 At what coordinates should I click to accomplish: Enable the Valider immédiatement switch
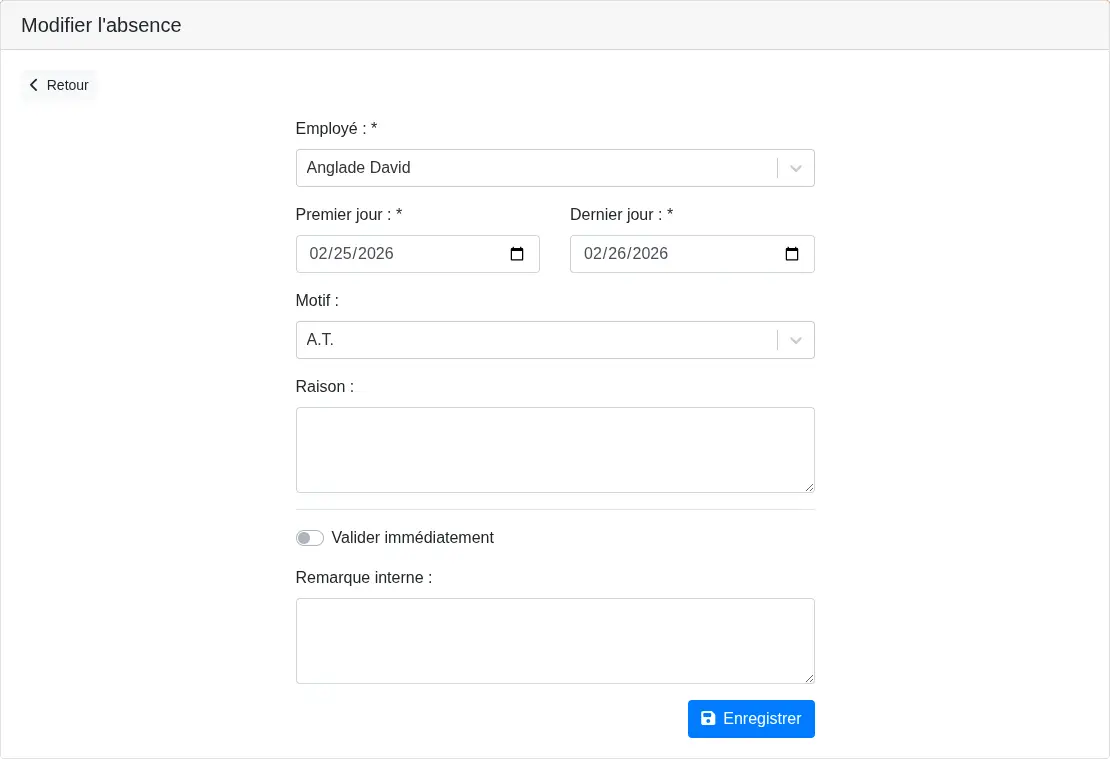click(x=310, y=538)
